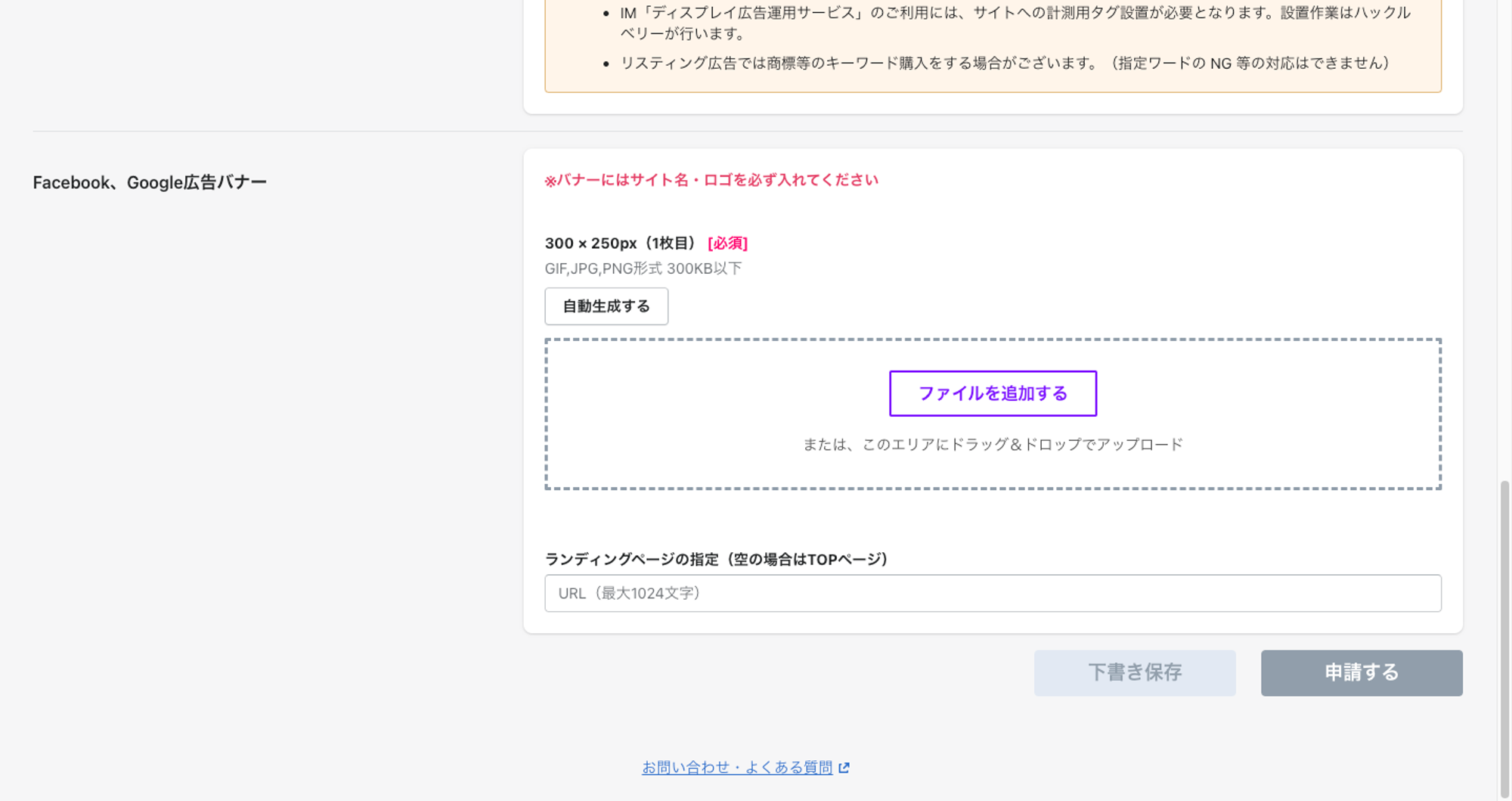The height and width of the screenshot is (801, 1512).
Task: Click the 自動生成する button
Action: pos(606,306)
